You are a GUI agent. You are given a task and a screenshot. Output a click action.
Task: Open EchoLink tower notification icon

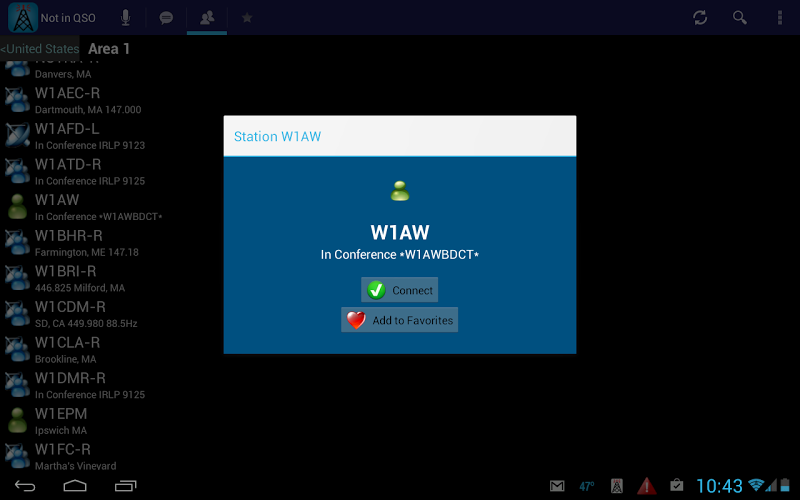(617, 486)
